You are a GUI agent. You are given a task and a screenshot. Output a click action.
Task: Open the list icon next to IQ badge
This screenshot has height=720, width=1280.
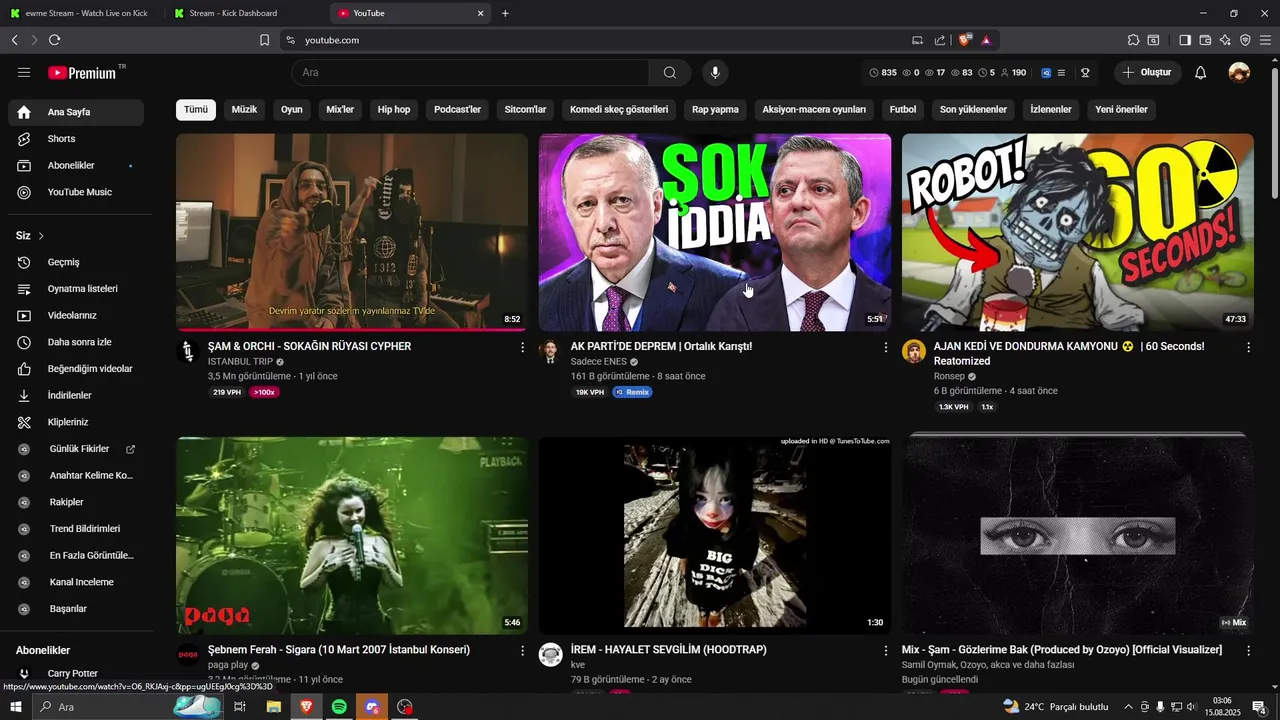1061,73
